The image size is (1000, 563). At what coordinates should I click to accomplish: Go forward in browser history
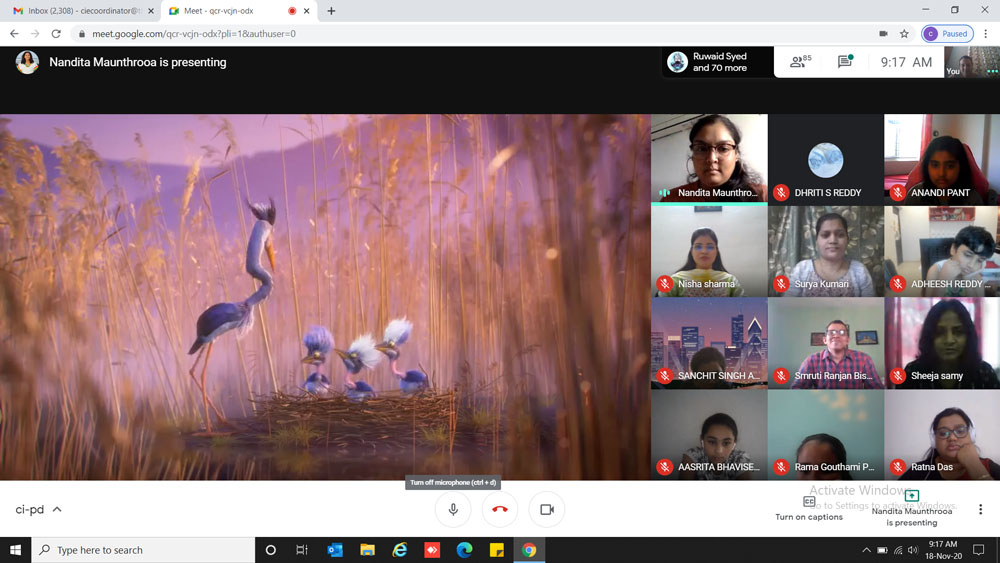pos(35,34)
